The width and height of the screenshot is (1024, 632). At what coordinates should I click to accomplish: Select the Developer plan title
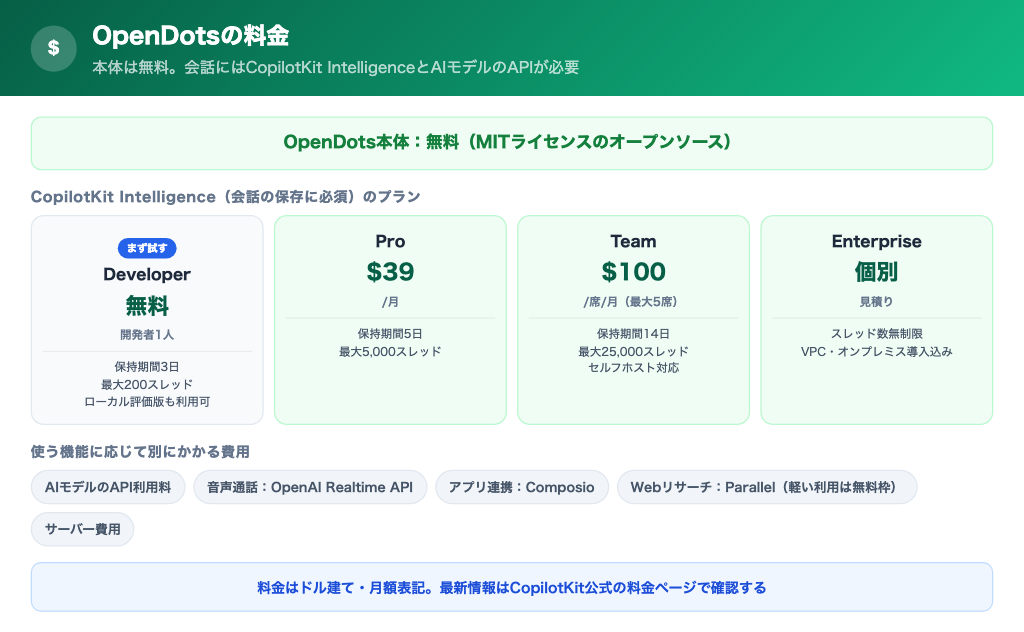pyautogui.click(x=147, y=274)
